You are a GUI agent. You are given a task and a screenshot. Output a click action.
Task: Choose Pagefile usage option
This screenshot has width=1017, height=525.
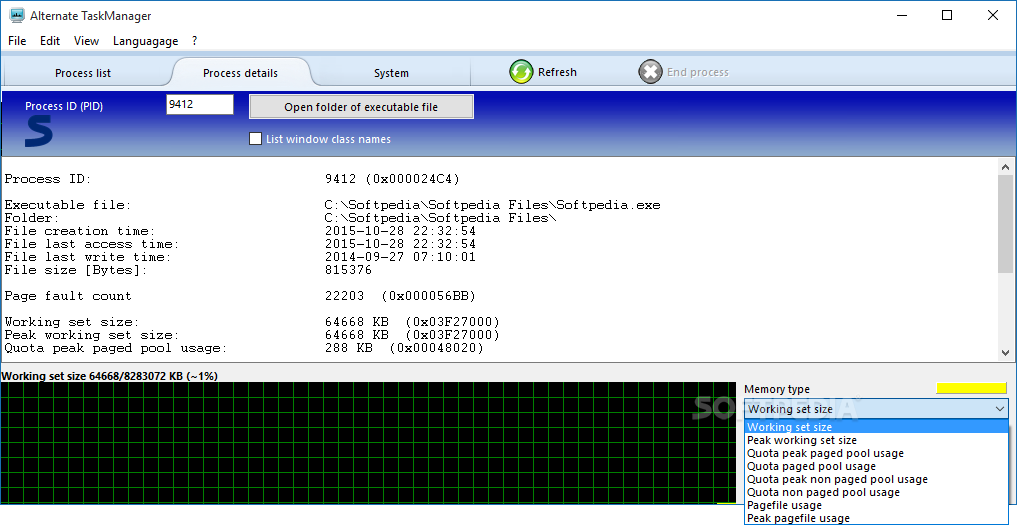[876, 505]
